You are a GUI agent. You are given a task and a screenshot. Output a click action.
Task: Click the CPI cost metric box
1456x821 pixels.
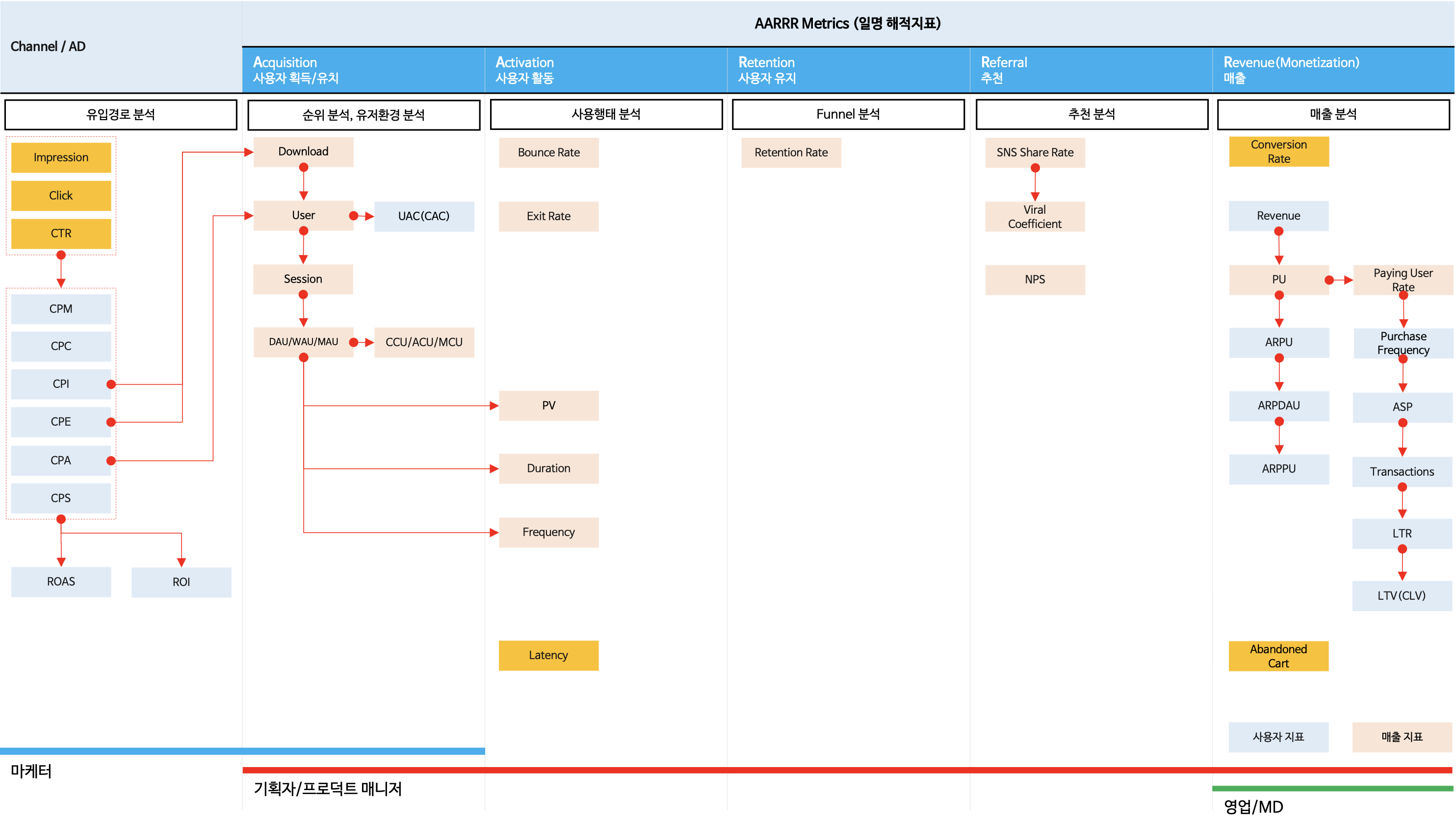pyautogui.click(x=61, y=384)
